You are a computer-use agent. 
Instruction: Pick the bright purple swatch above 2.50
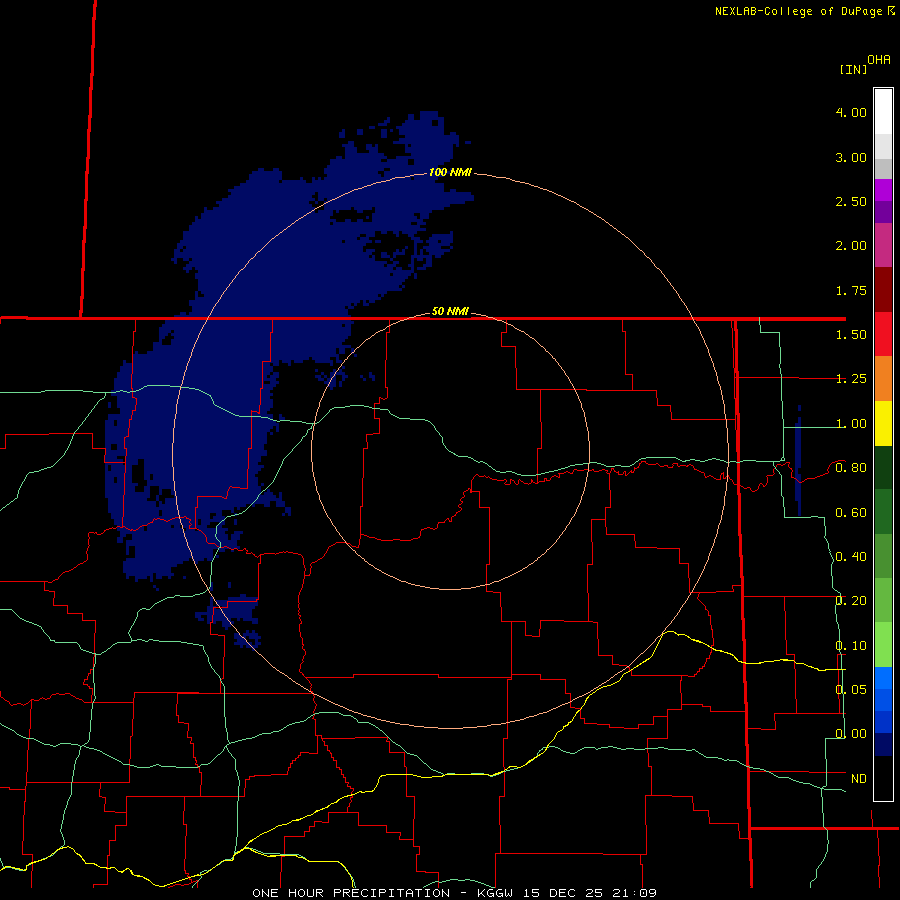pos(883,190)
